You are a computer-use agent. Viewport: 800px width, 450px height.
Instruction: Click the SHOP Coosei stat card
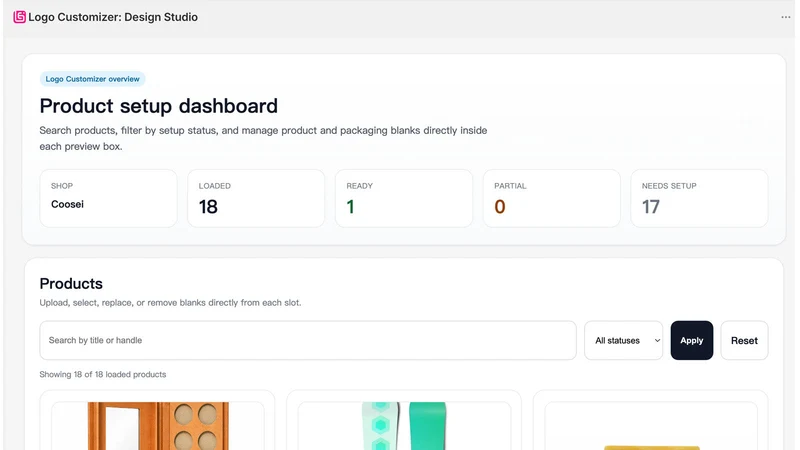(108, 198)
